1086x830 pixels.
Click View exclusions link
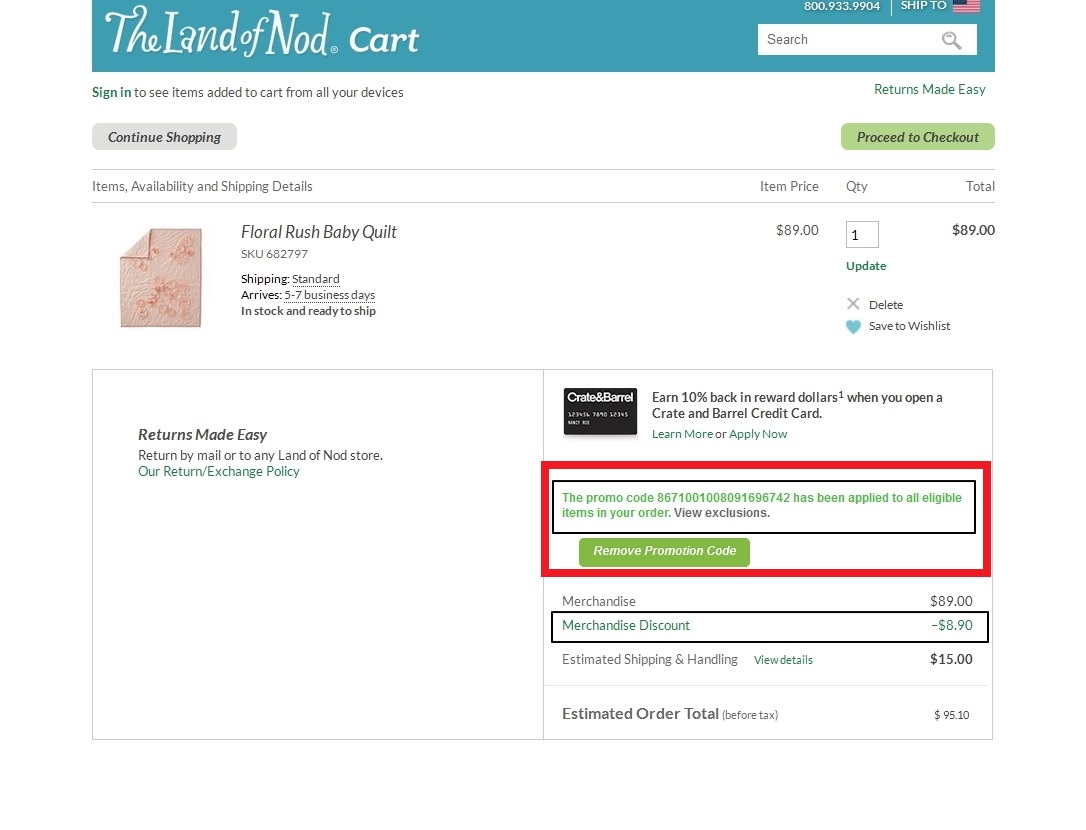[722, 513]
